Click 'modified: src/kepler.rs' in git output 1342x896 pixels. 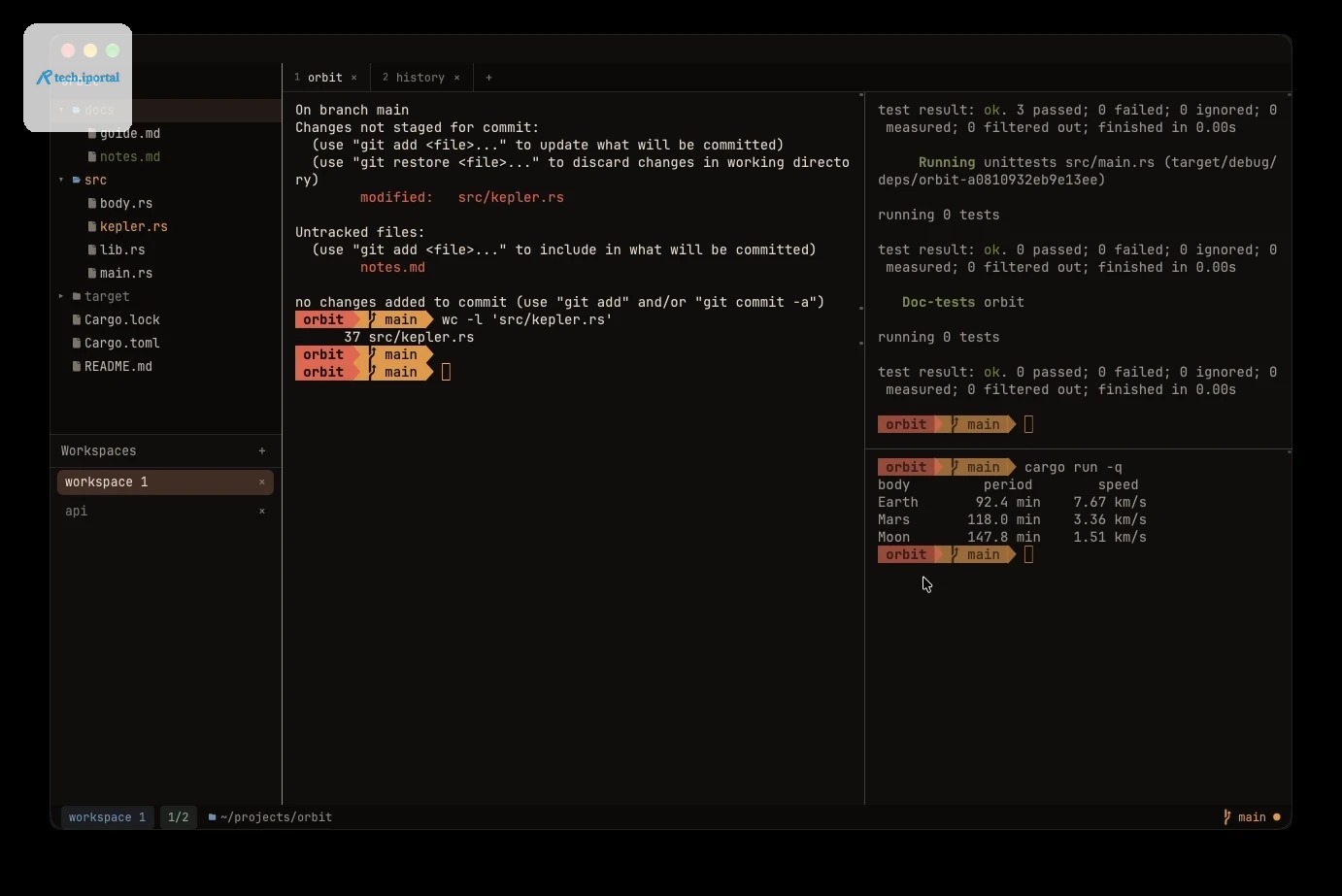(462, 197)
